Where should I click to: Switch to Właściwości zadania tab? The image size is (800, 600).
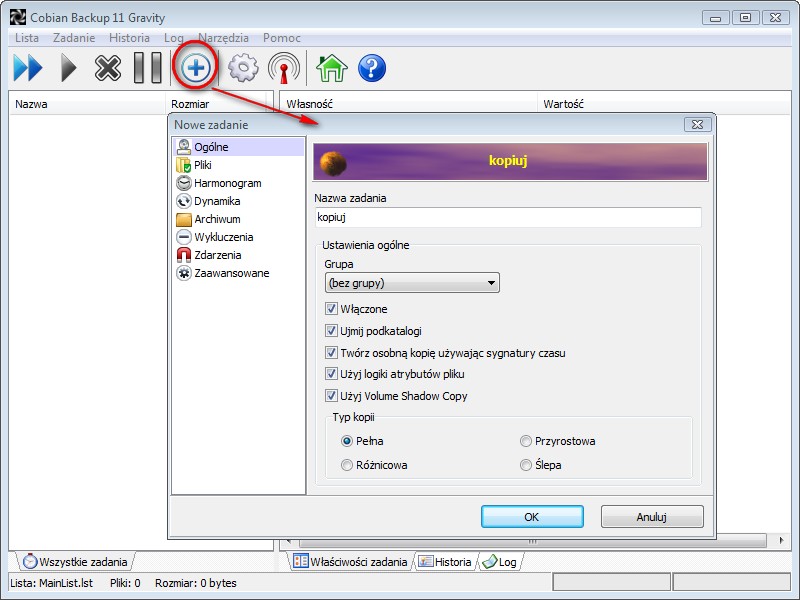(351, 562)
